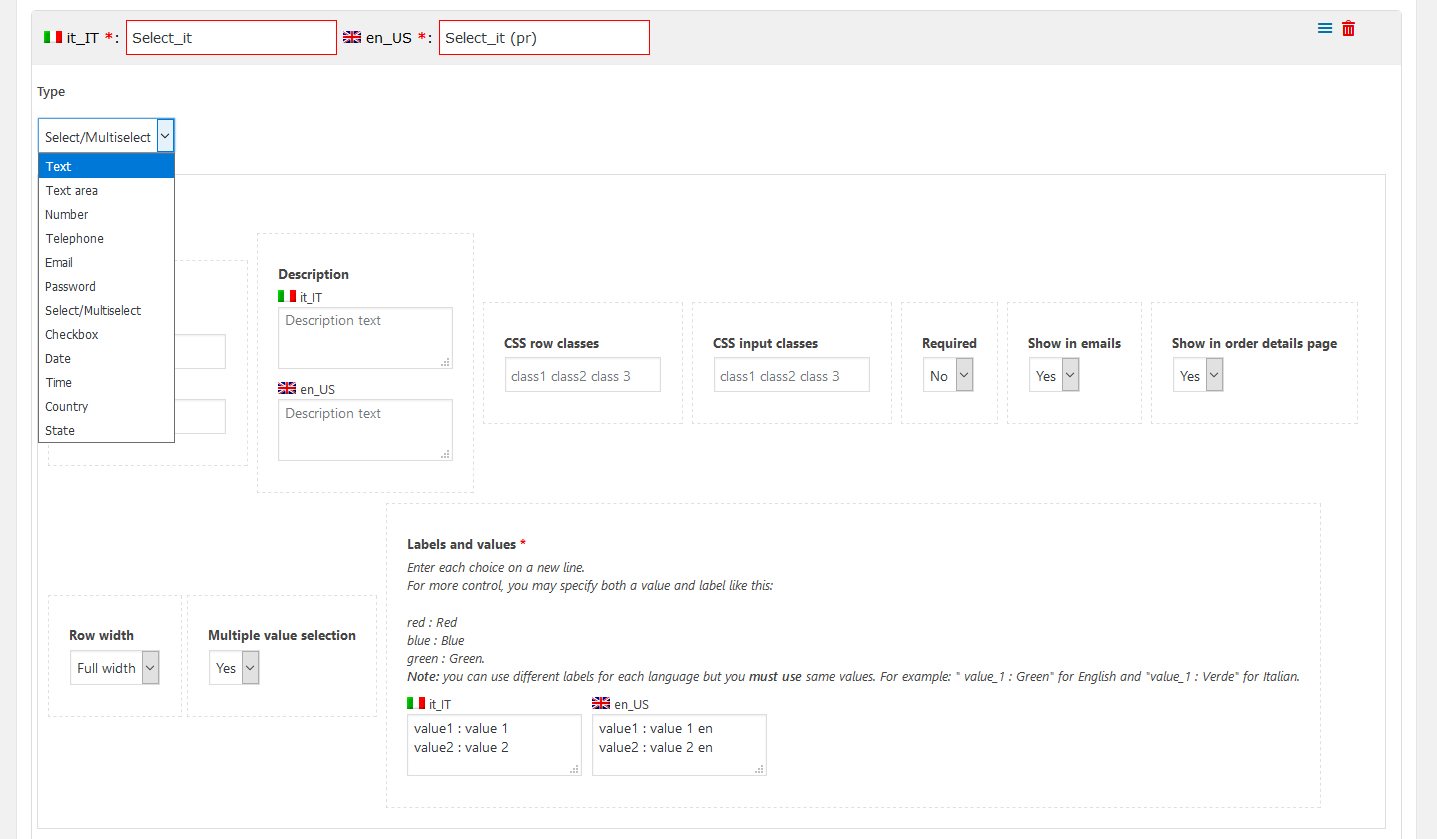Open the Row width dropdown

click(x=115, y=668)
